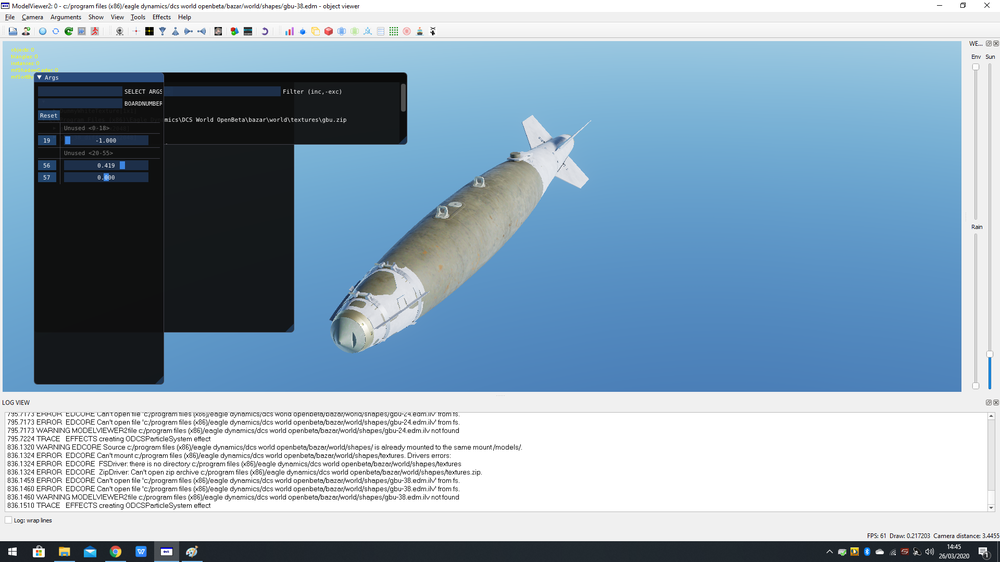Click the person avatar toolbar icon
This screenshot has width=1000, height=562.
click(x=26, y=31)
